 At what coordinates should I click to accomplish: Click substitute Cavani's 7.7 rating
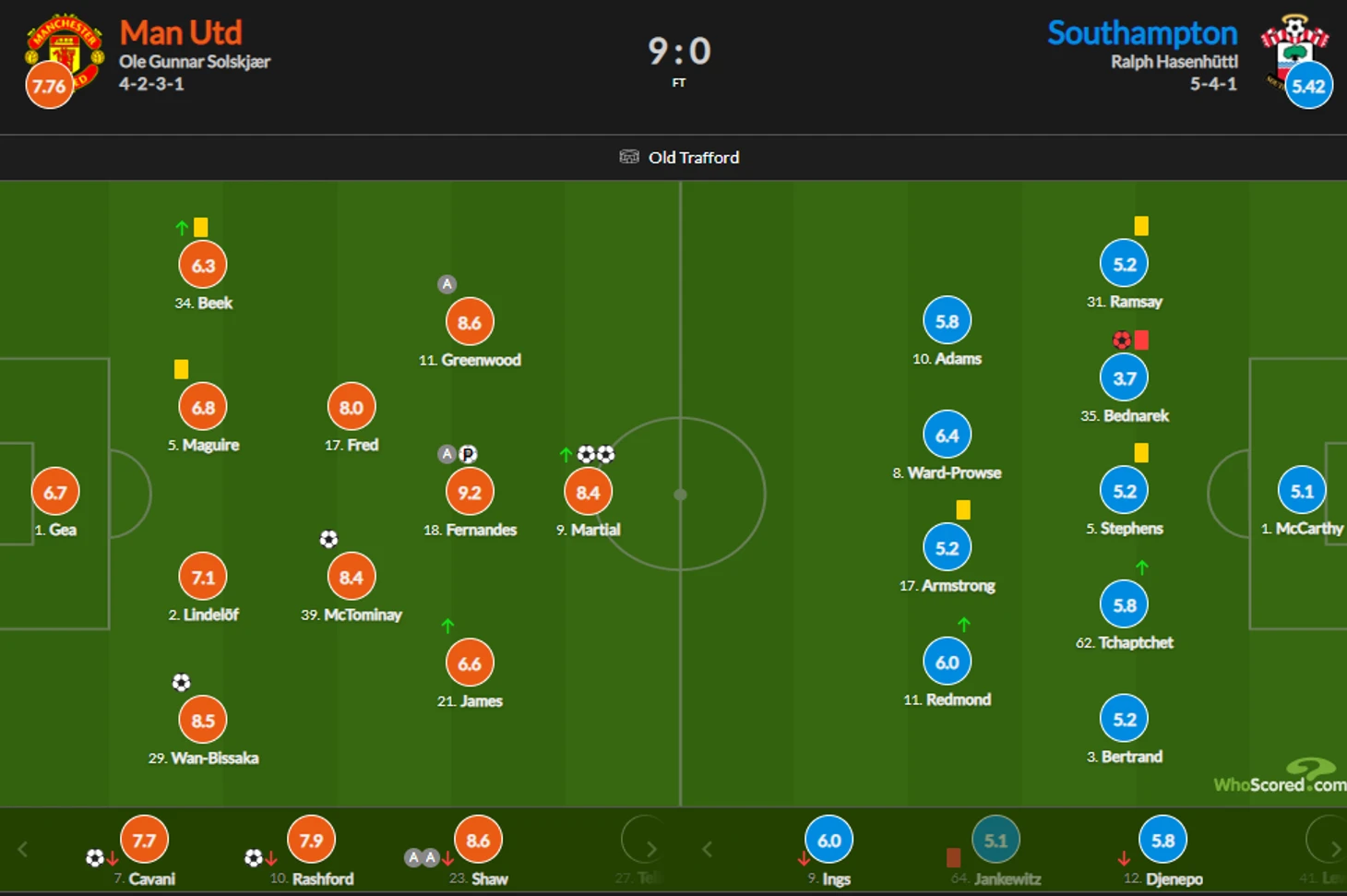[x=144, y=841]
